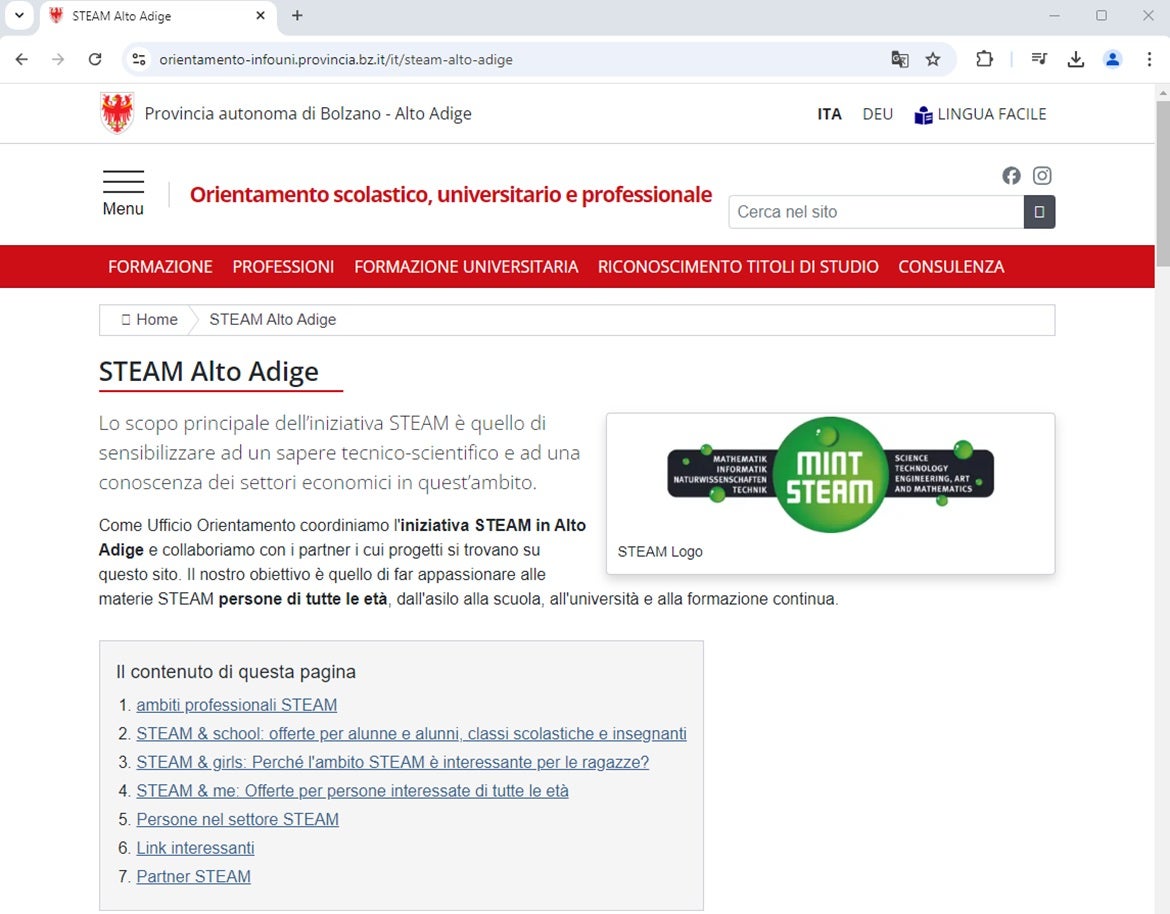
Task: Bookmark the page with the star icon
Action: [x=933, y=59]
